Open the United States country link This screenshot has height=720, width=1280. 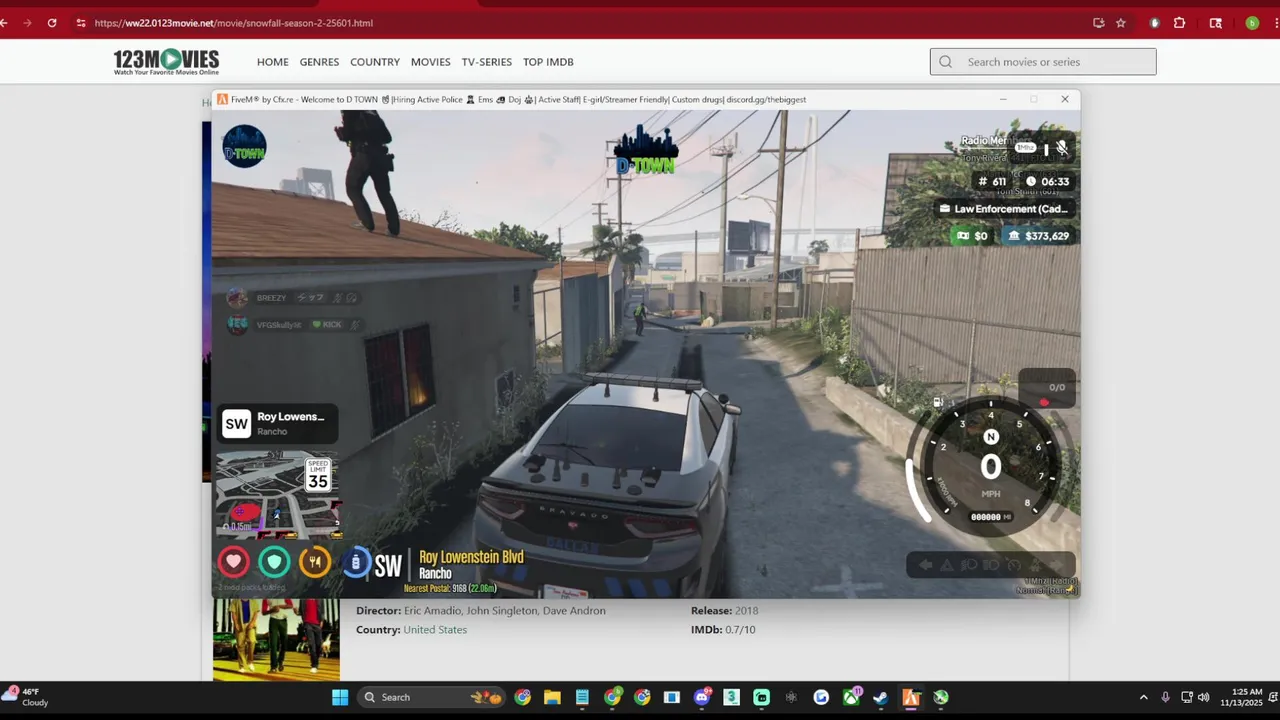pos(435,630)
